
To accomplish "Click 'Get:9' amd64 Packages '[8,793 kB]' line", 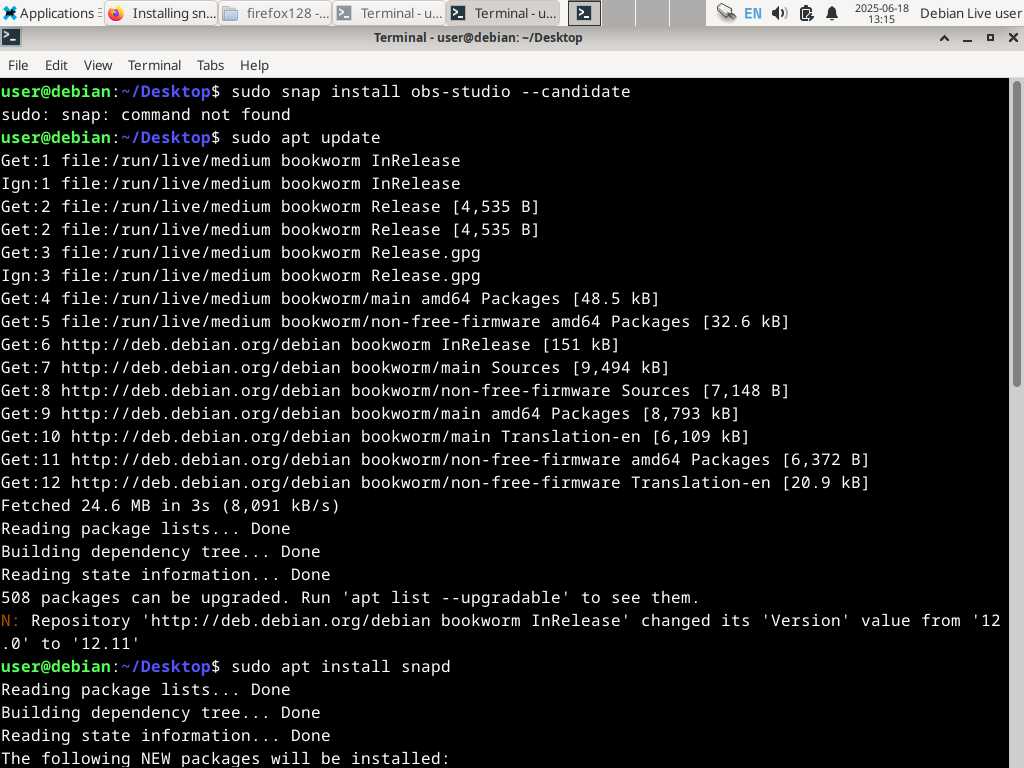I will coord(370,413).
